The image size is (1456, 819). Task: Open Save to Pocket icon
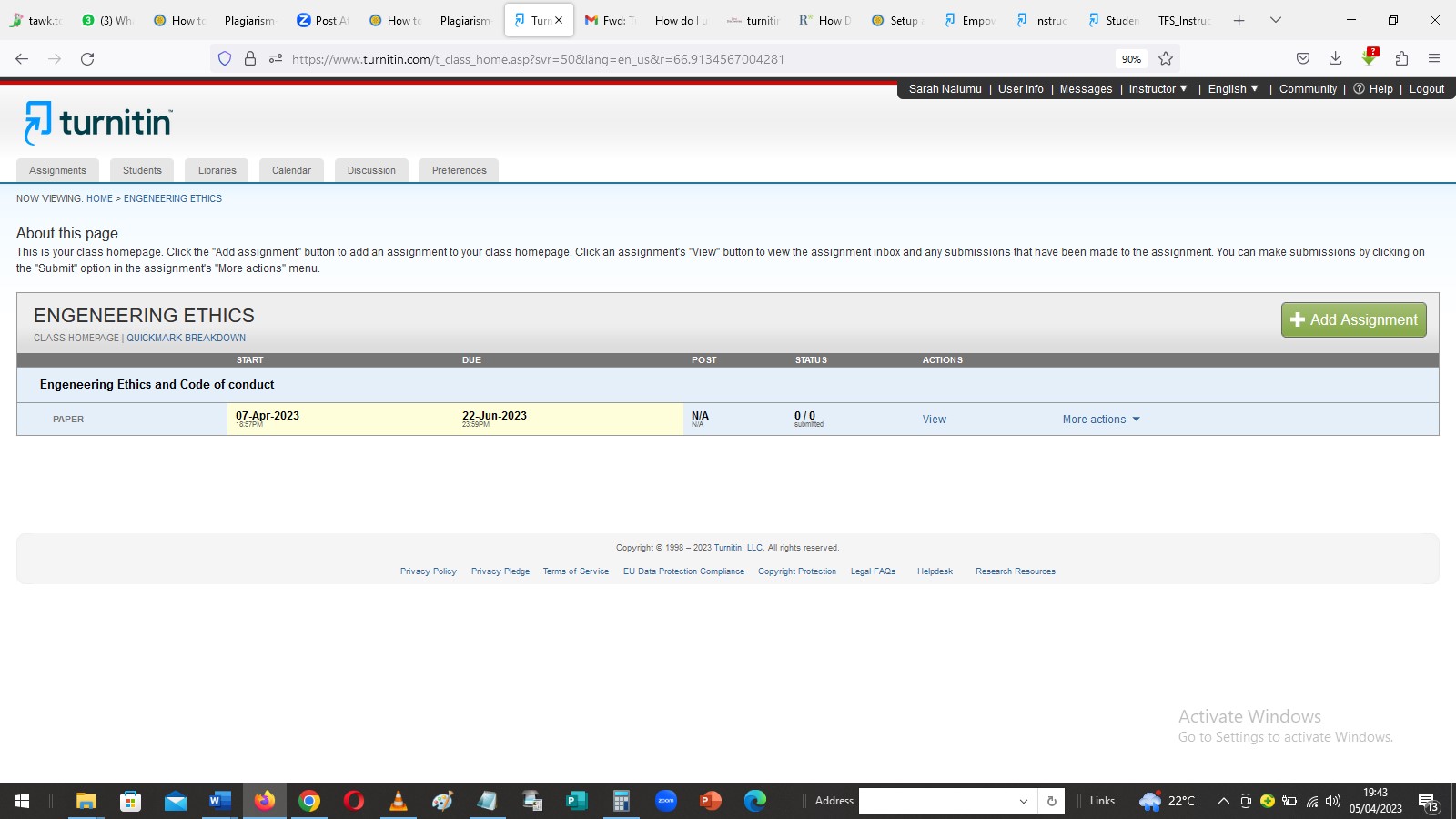(x=1303, y=59)
